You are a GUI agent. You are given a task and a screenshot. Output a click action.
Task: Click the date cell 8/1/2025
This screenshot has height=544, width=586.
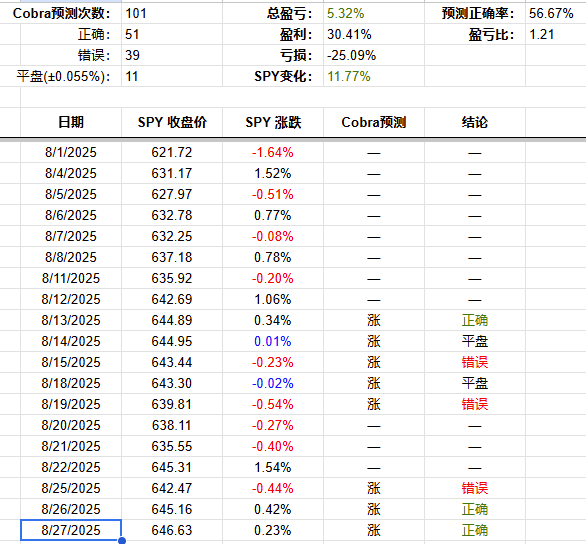(x=71, y=152)
